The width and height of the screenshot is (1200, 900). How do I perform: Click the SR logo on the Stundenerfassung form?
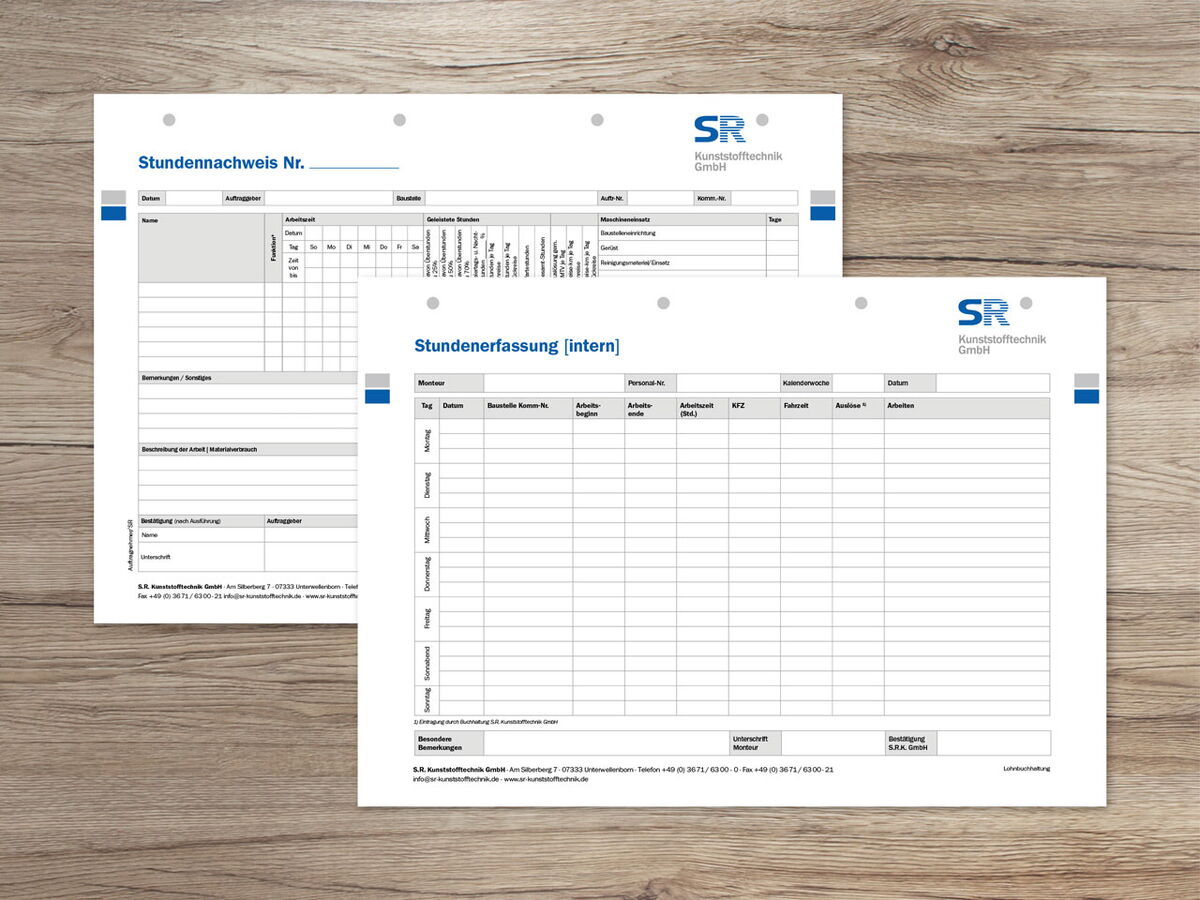coord(984,313)
